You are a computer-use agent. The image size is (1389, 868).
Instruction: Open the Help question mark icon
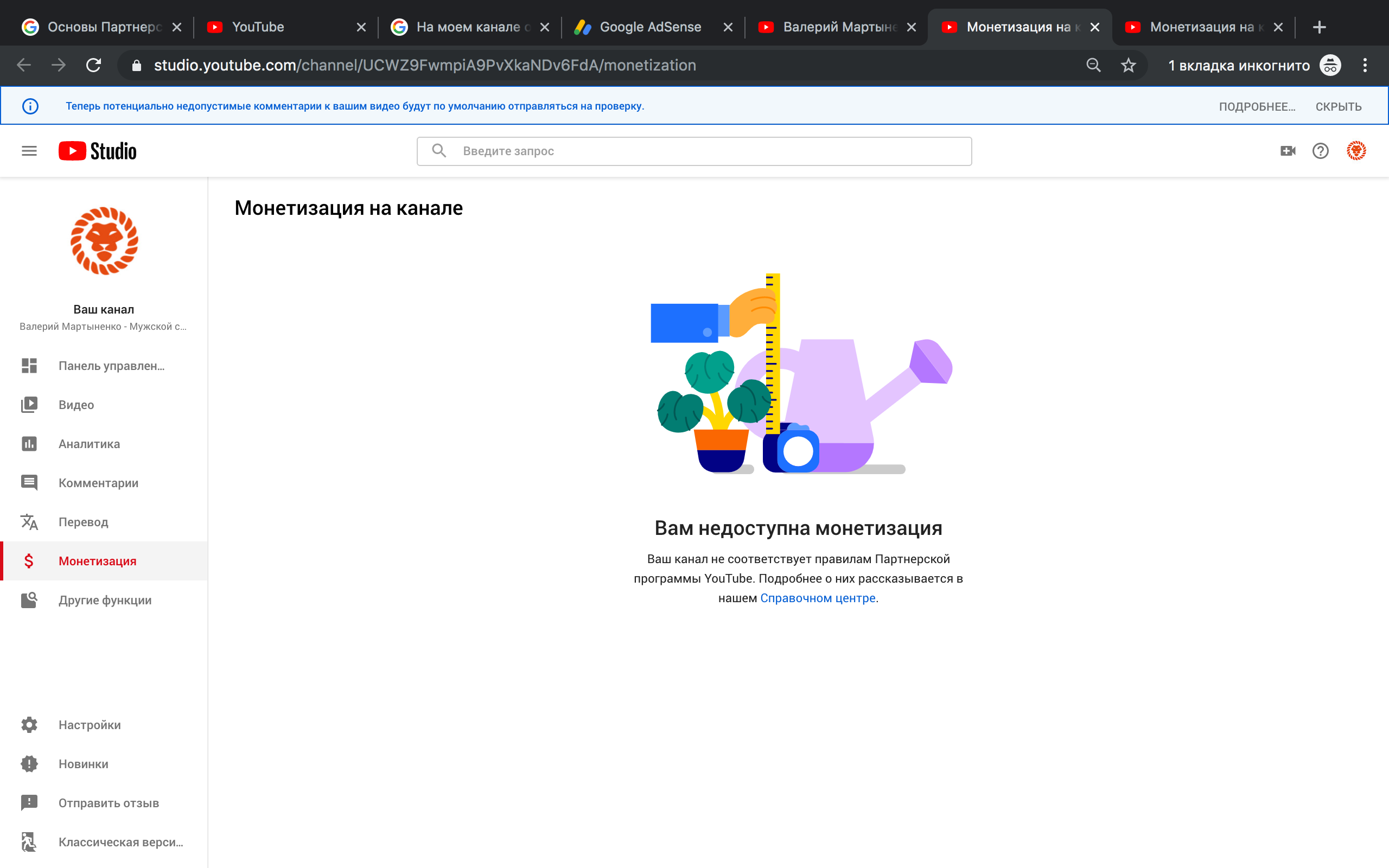pos(1320,151)
